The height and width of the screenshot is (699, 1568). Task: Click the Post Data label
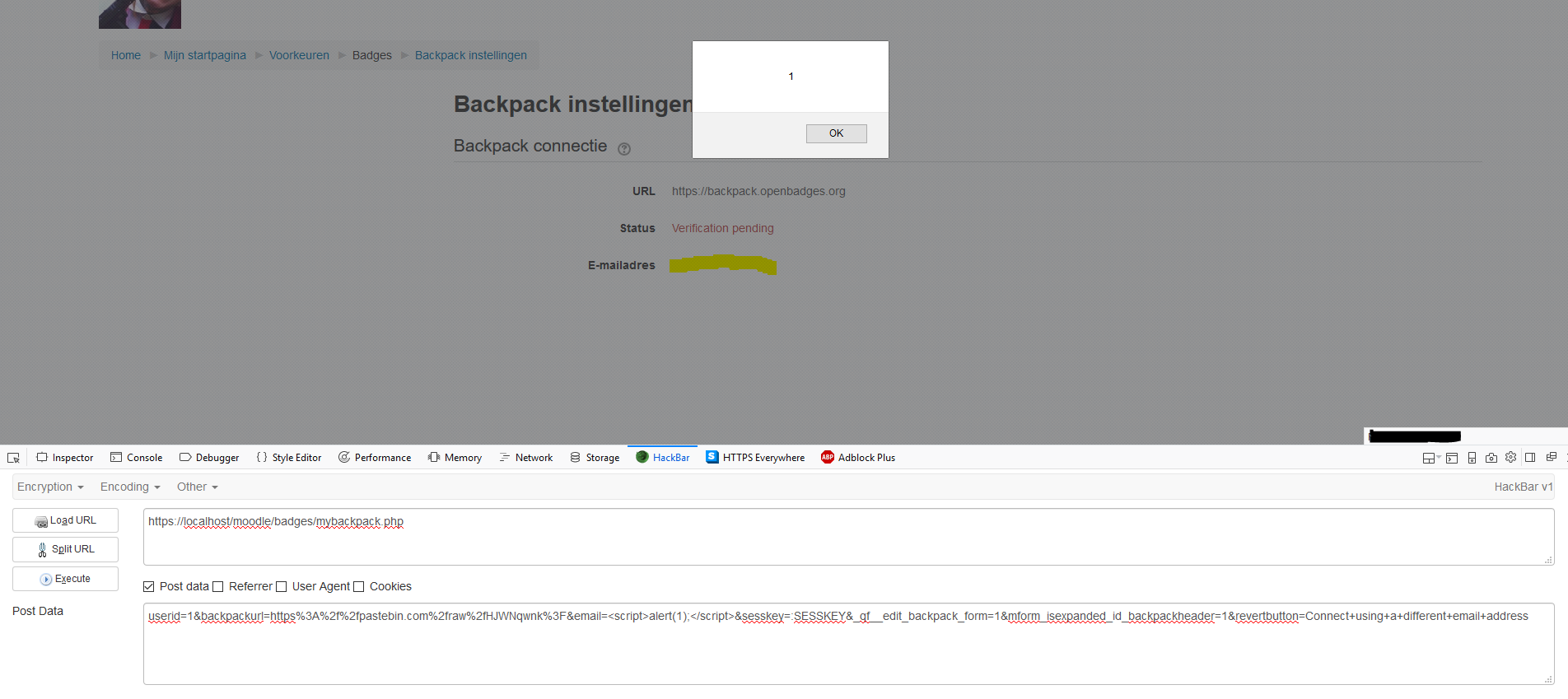[x=38, y=611]
